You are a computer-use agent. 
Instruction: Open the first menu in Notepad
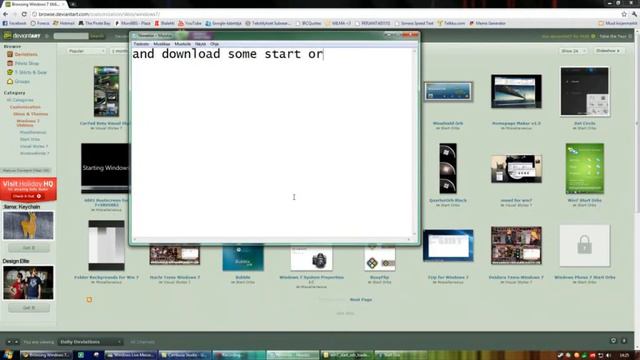pos(141,44)
